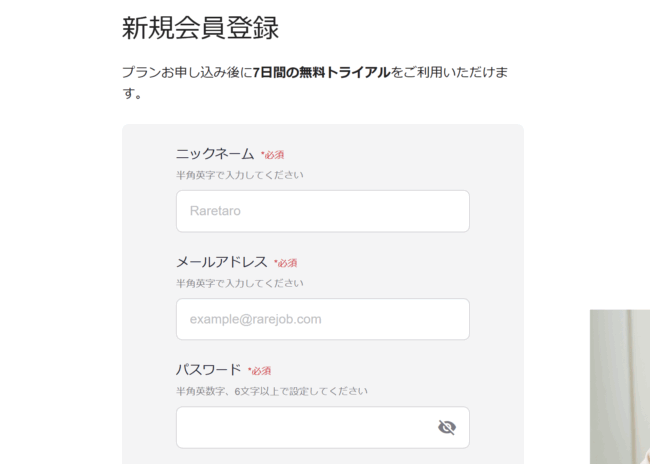Show the password with the eye icon
Image resolution: width=650 pixels, height=464 pixels.
(x=446, y=427)
